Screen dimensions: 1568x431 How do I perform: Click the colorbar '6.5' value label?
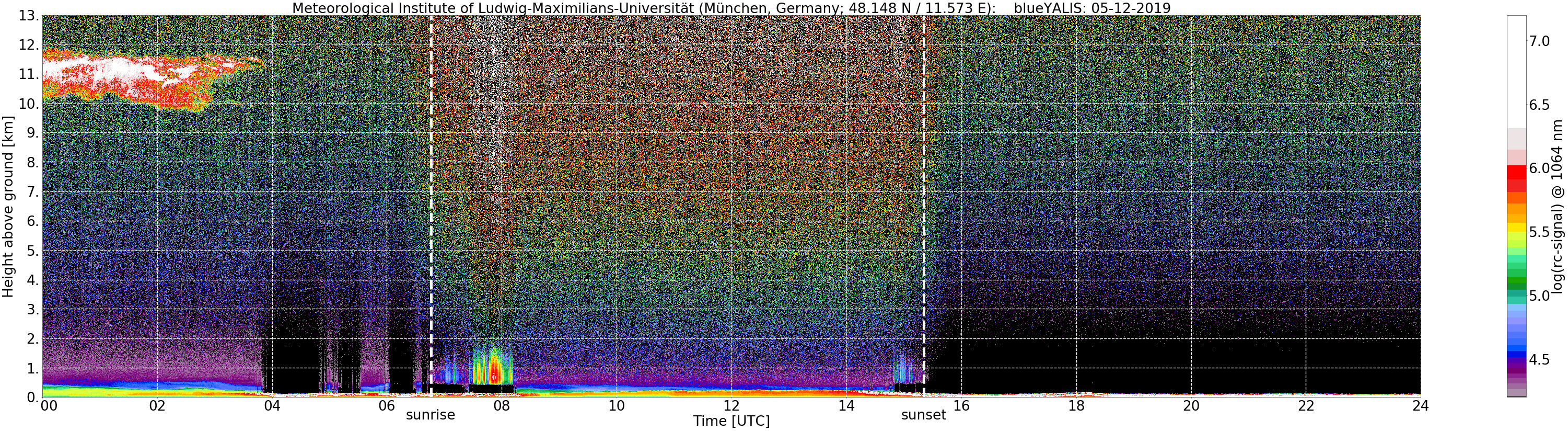tap(1539, 105)
